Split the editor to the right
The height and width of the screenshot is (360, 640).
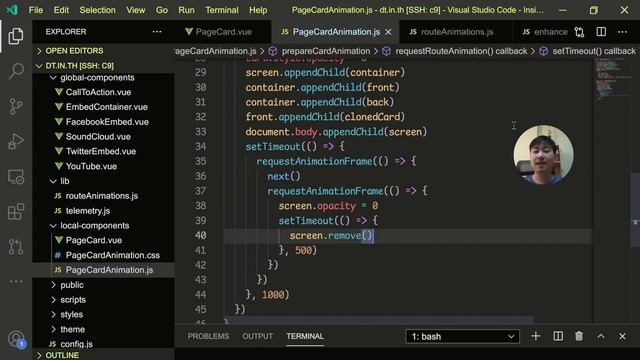tap(601, 32)
